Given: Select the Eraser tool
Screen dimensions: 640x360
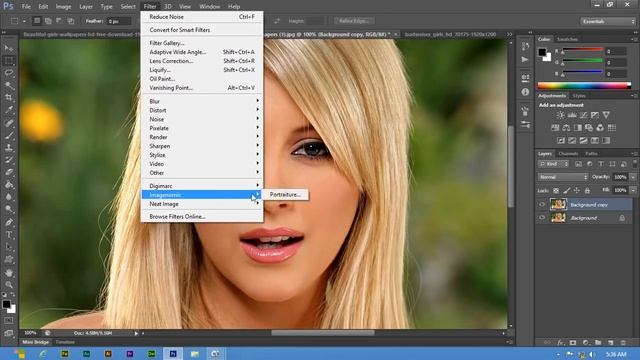Looking at the screenshot, I should [x=9, y=172].
